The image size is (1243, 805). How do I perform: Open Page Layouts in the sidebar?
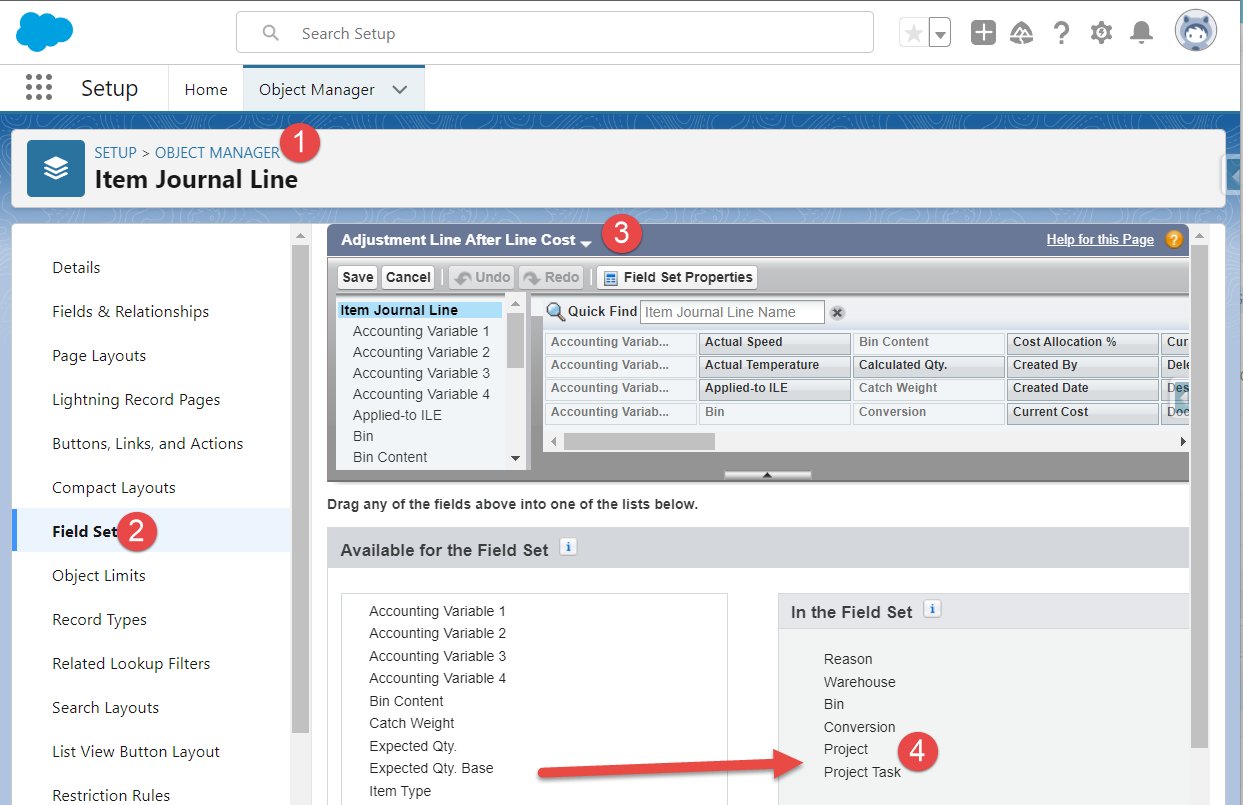click(99, 355)
